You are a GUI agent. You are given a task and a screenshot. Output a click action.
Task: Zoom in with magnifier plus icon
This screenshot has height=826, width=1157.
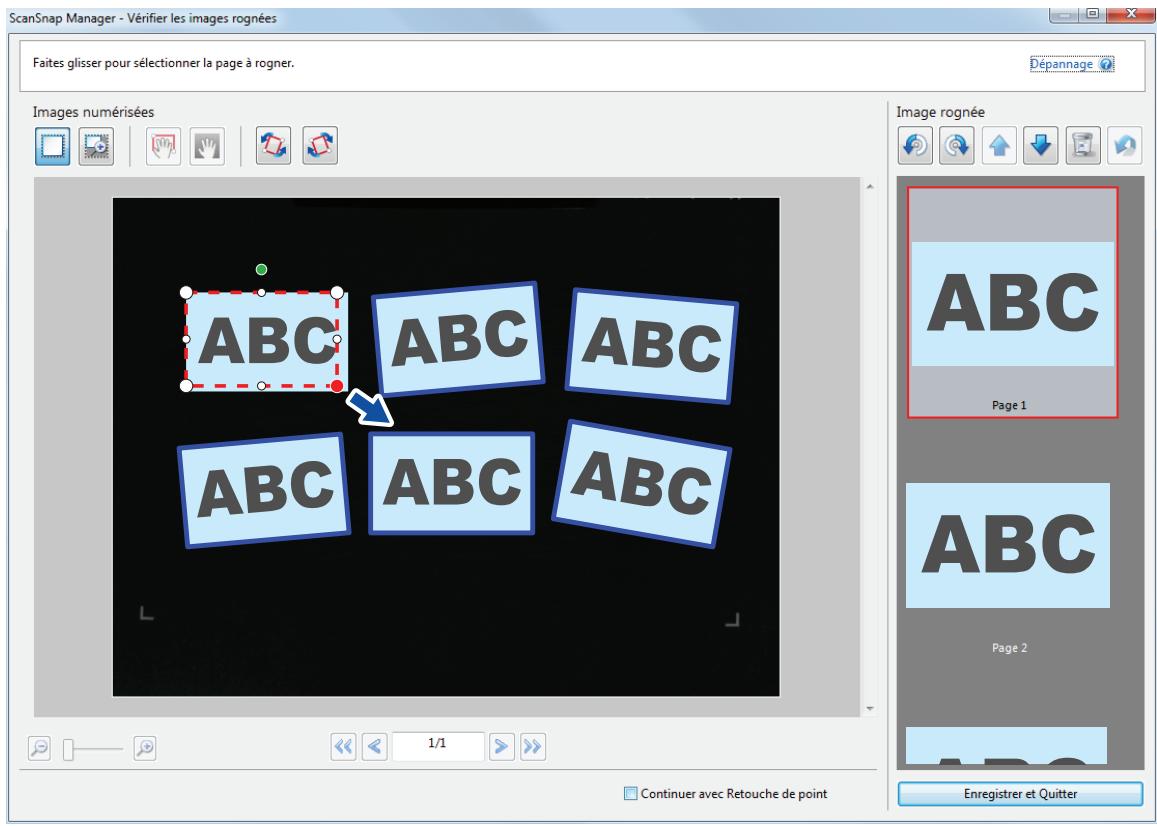click(145, 748)
